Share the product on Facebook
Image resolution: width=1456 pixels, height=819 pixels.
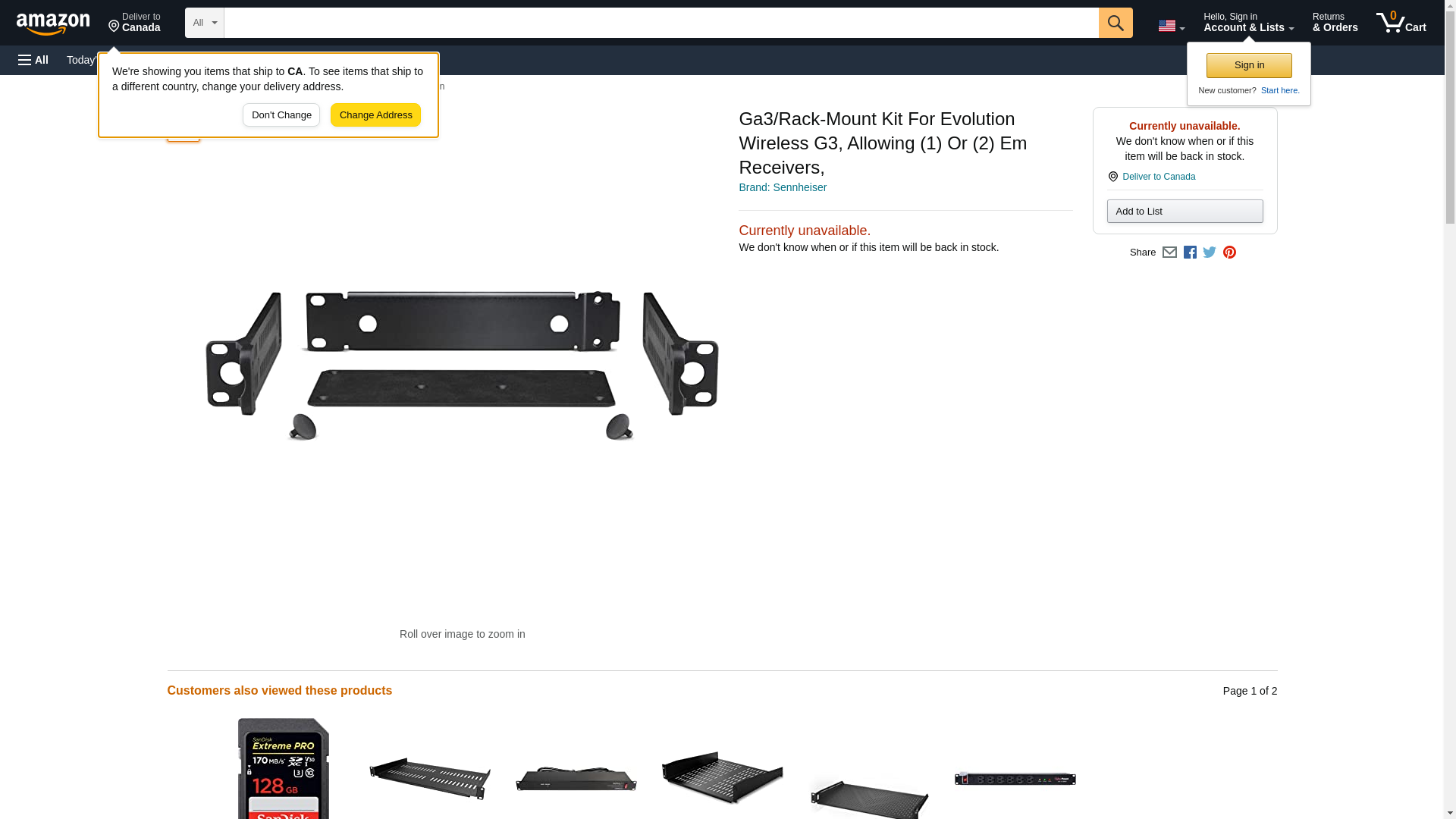(1190, 253)
